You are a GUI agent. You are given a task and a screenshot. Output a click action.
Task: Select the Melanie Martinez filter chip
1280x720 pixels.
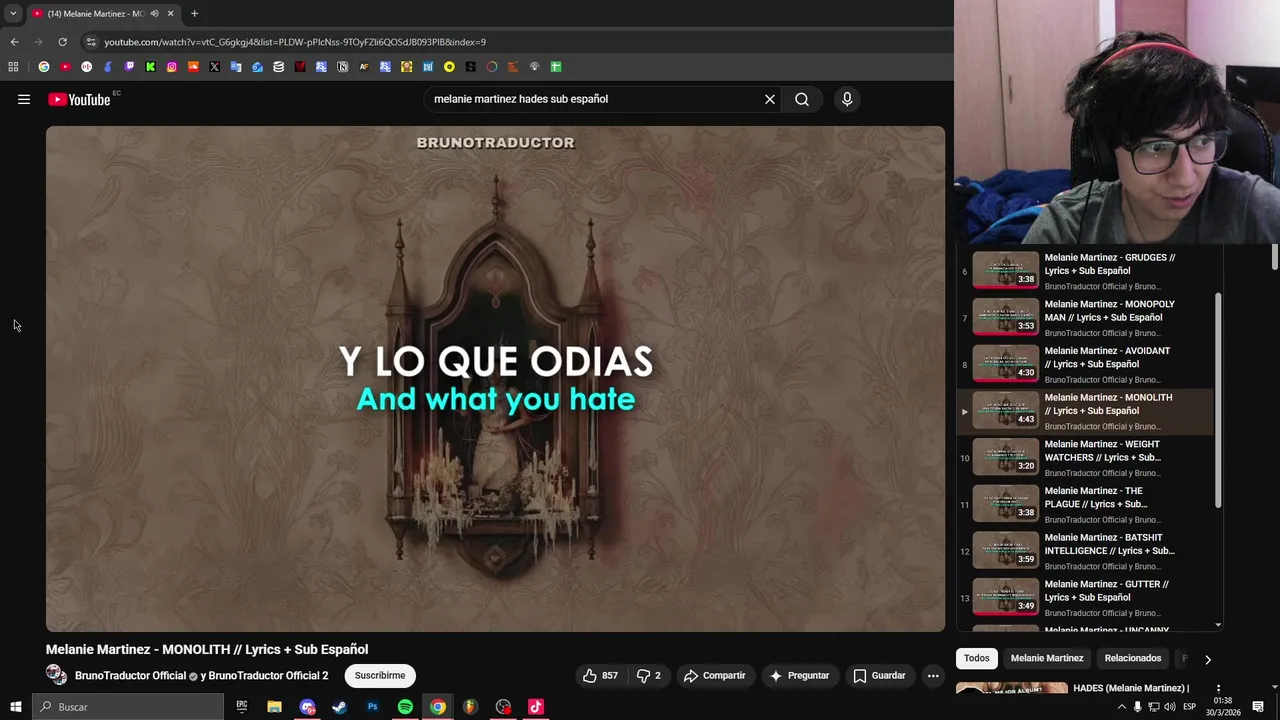(1047, 658)
